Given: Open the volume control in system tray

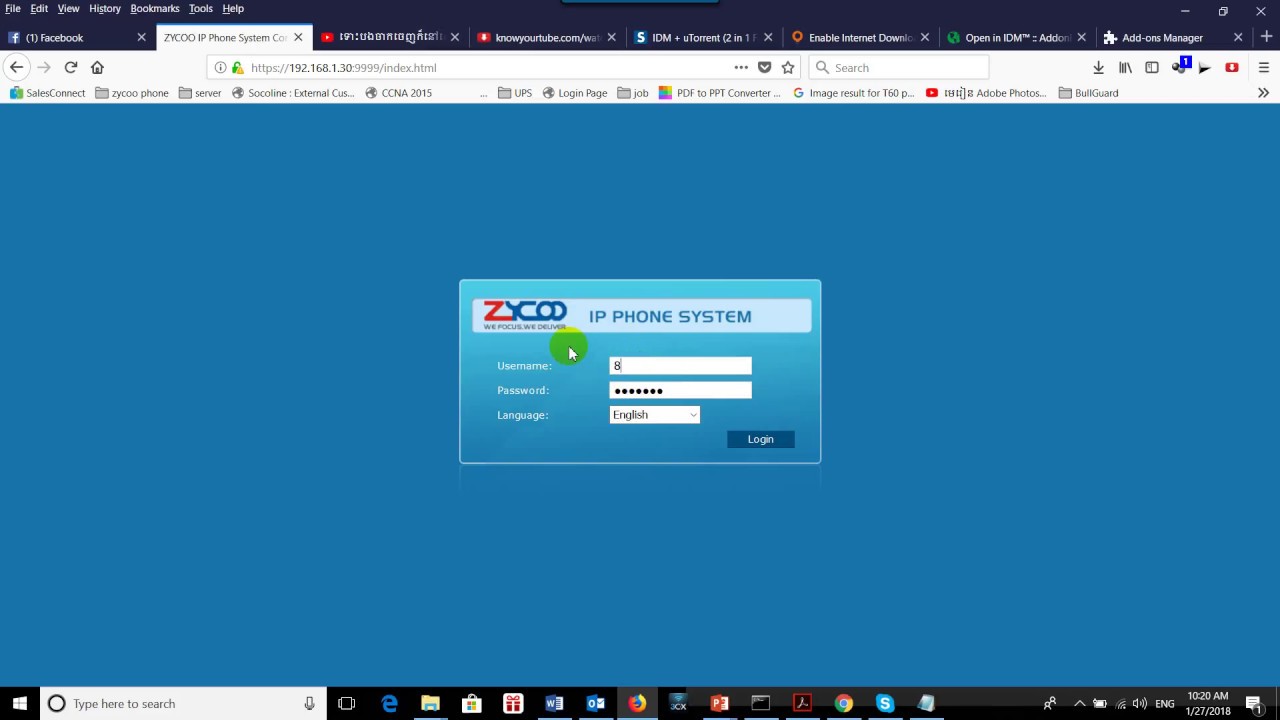Looking at the screenshot, I should 1140,703.
